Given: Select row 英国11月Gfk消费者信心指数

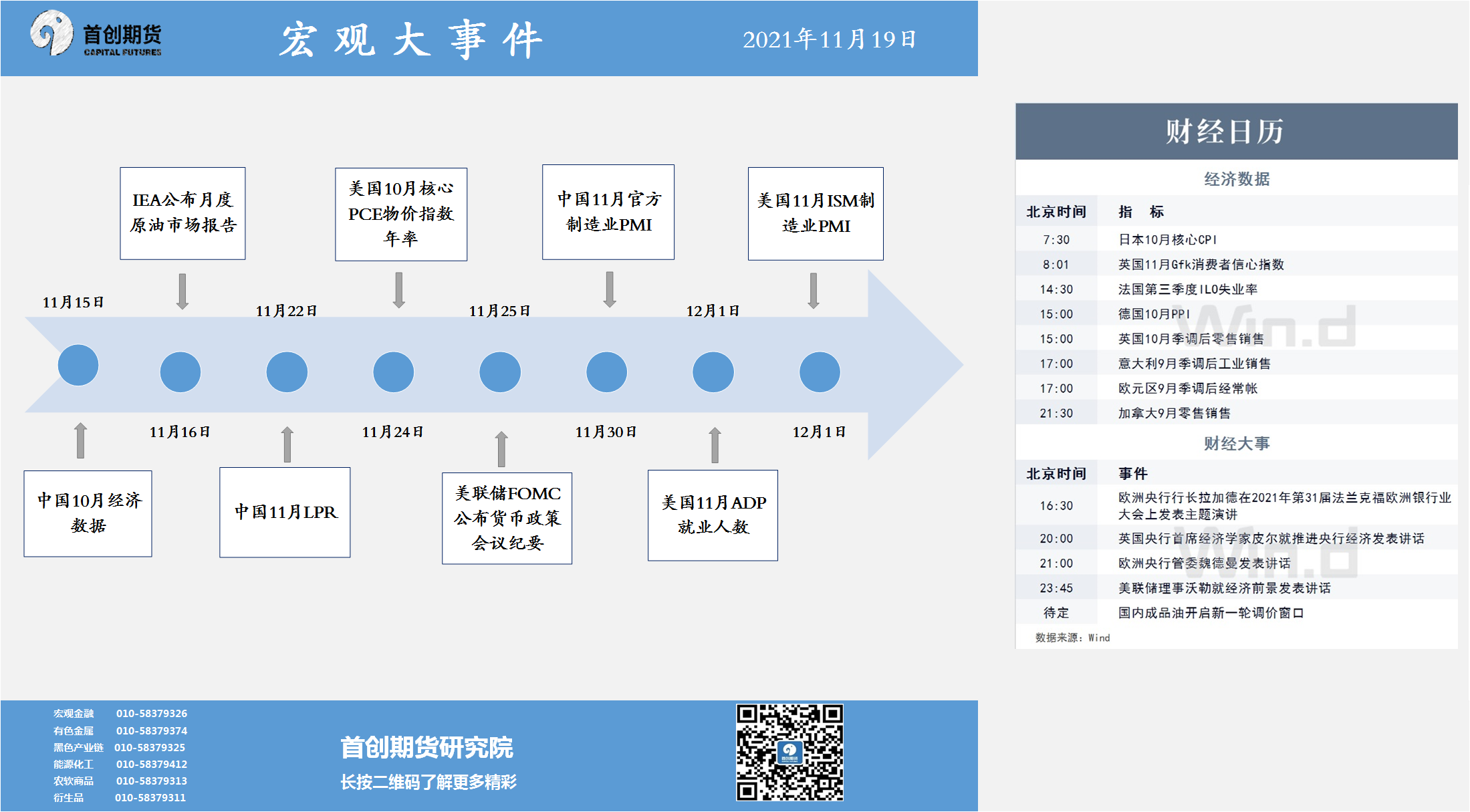Looking at the screenshot, I should (x=1237, y=264).
